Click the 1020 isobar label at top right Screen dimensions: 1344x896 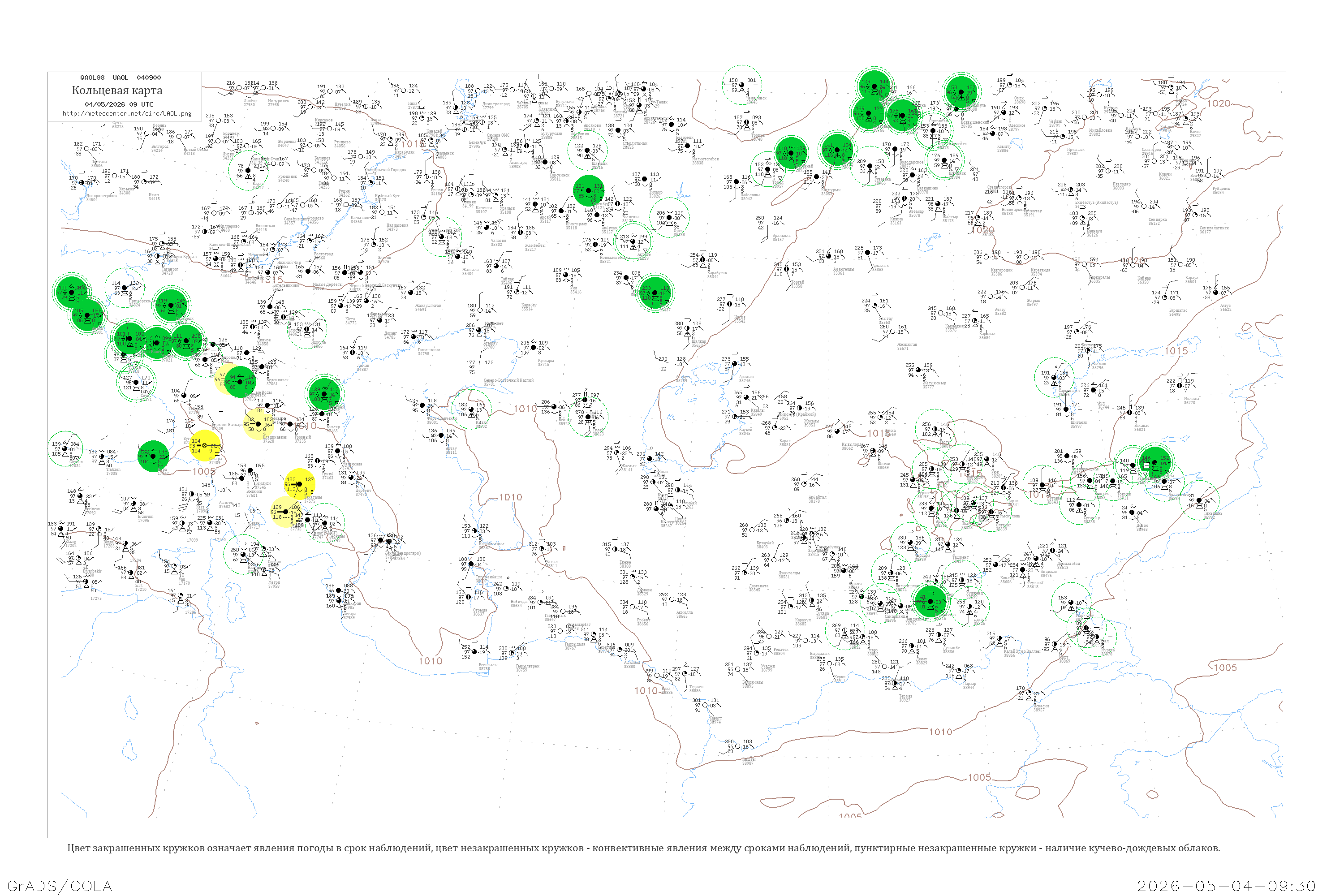pos(1218,103)
